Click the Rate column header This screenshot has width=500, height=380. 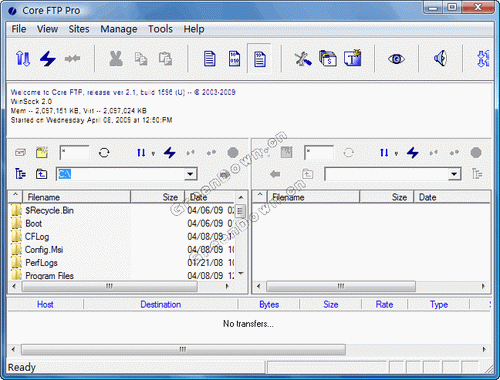[x=384, y=304]
